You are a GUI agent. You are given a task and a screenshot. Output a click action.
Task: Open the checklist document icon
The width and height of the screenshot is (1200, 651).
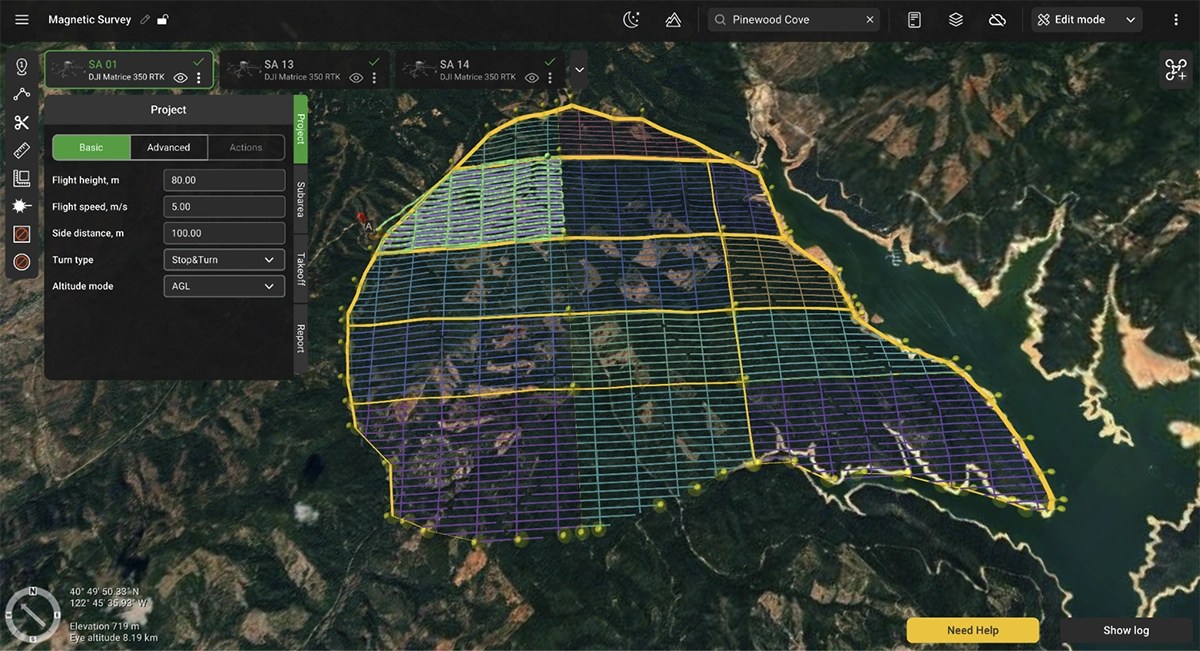(x=914, y=19)
